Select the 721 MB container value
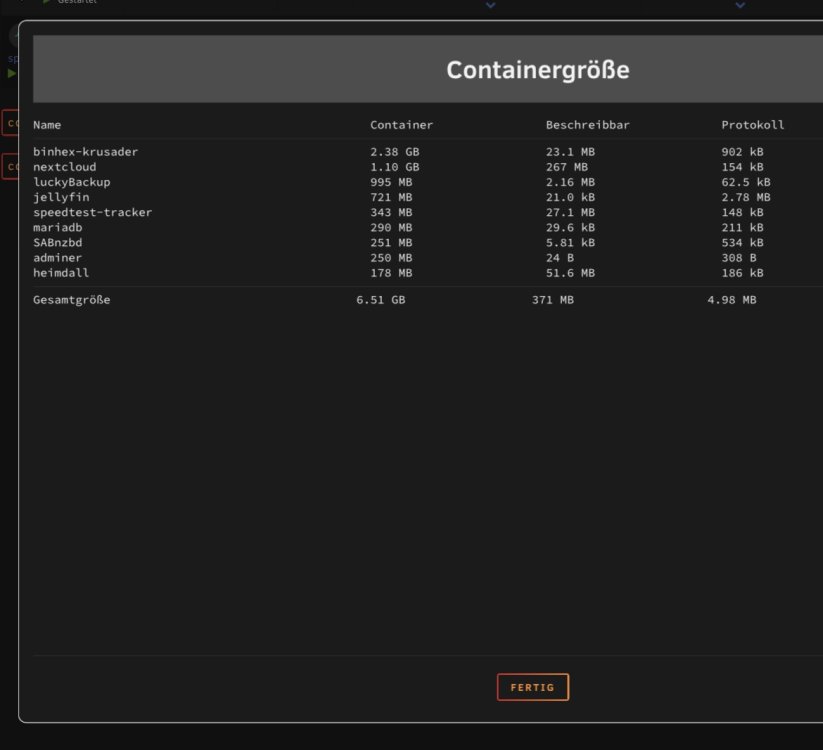The image size is (823, 750). click(391, 197)
